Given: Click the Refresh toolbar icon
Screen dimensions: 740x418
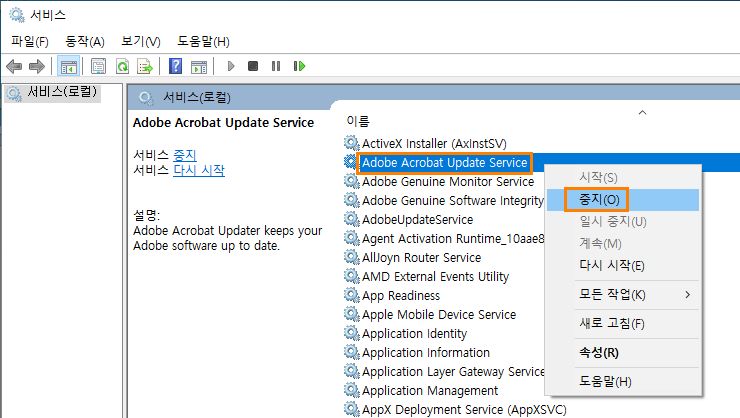Looking at the screenshot, I should pyautogui.click(x=122, y=66).
